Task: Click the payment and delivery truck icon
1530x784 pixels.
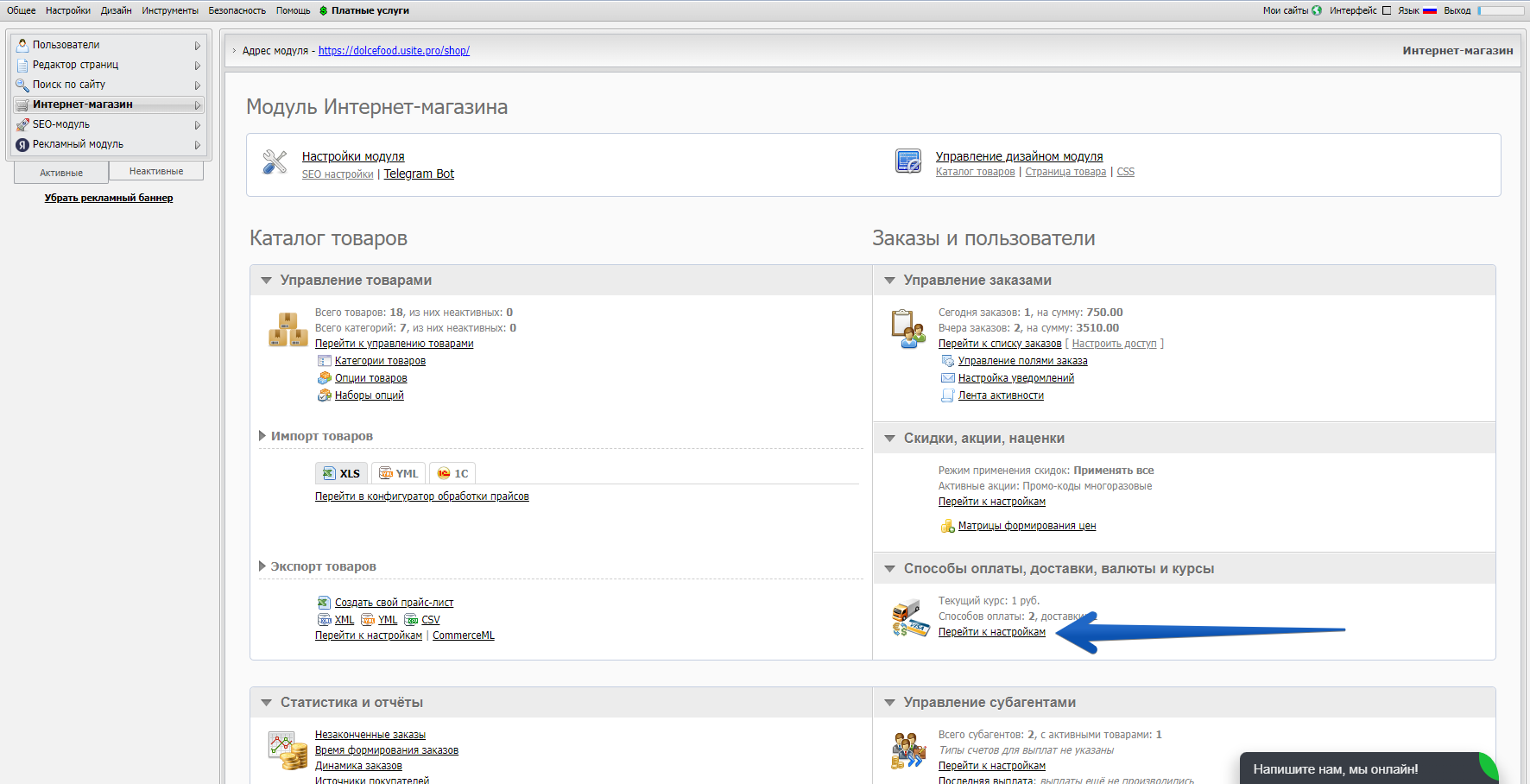Action: coord(909,618)
